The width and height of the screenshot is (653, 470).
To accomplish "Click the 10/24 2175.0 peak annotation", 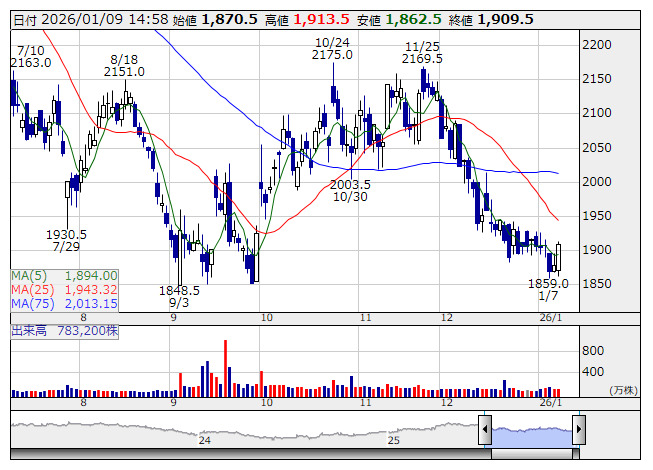I will [x=332, y=49].
